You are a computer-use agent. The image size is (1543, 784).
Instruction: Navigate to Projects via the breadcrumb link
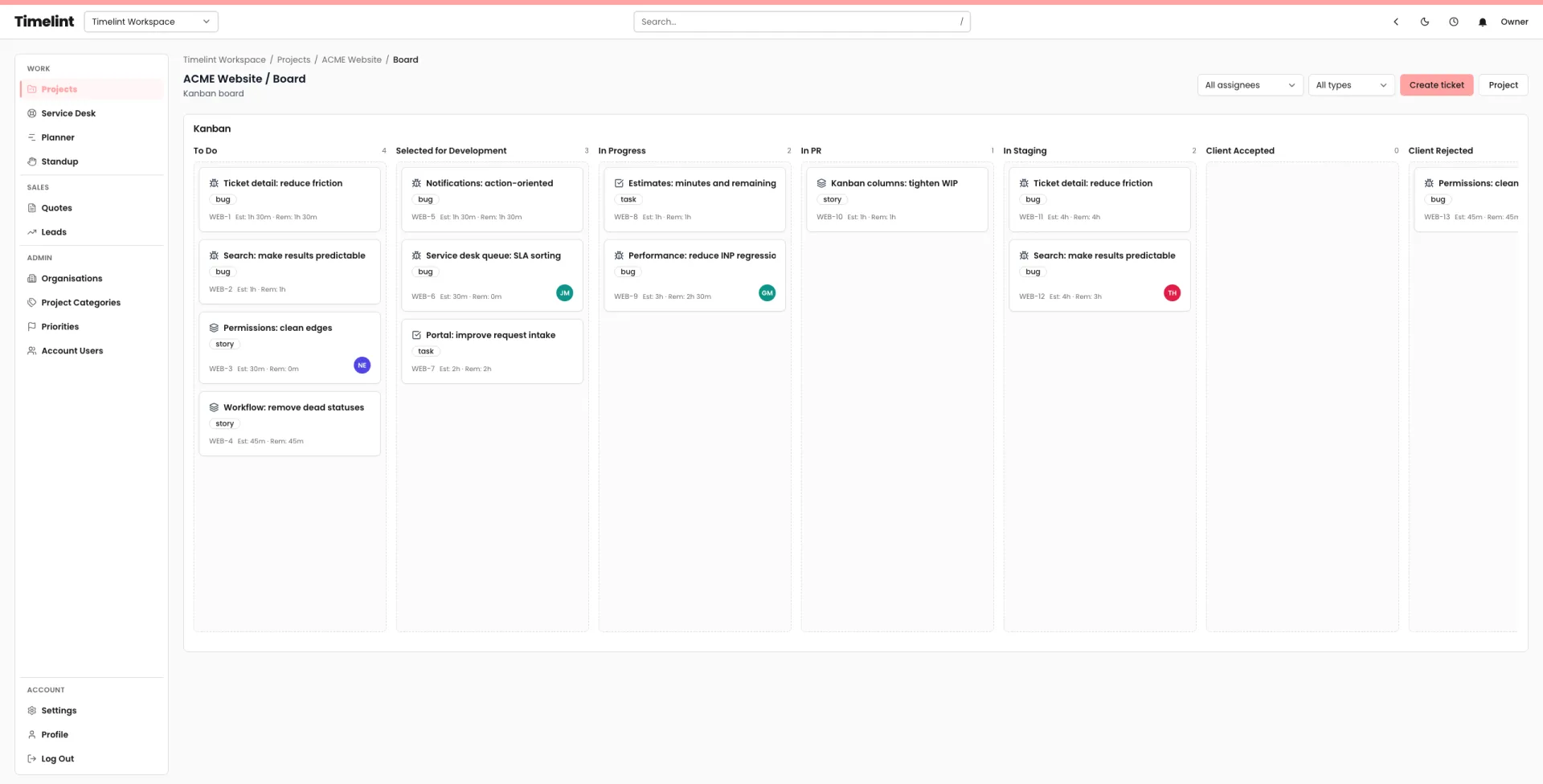(x=293, y=59)
